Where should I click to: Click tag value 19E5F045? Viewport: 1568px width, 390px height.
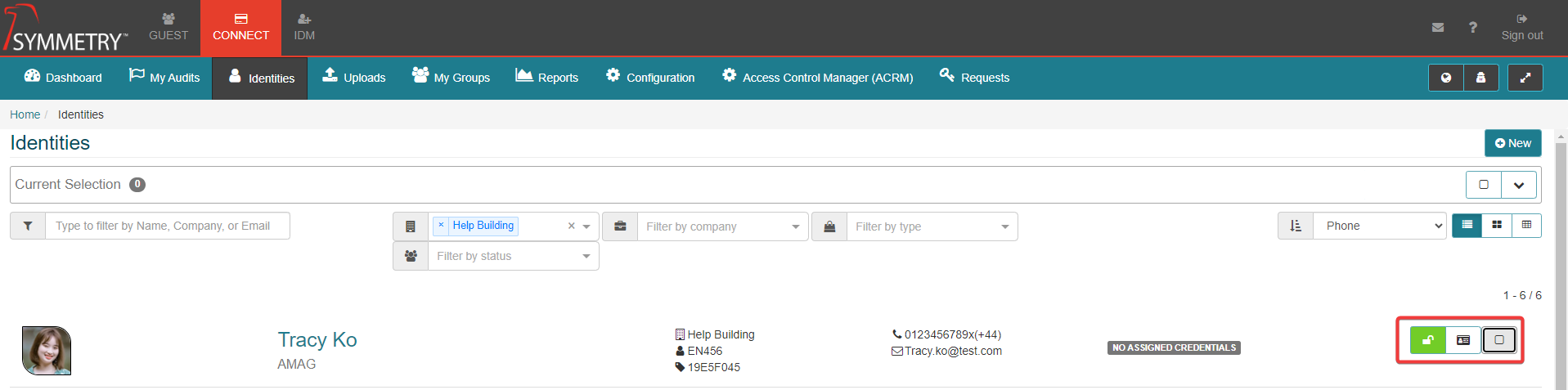coord(713,367)
